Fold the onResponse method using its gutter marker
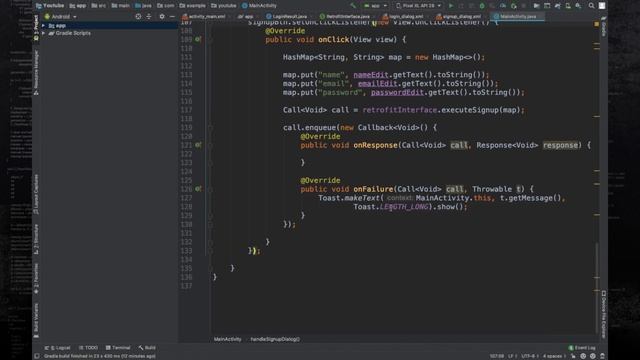The width and height of the screenshot is (640, 360). [211, 145]
